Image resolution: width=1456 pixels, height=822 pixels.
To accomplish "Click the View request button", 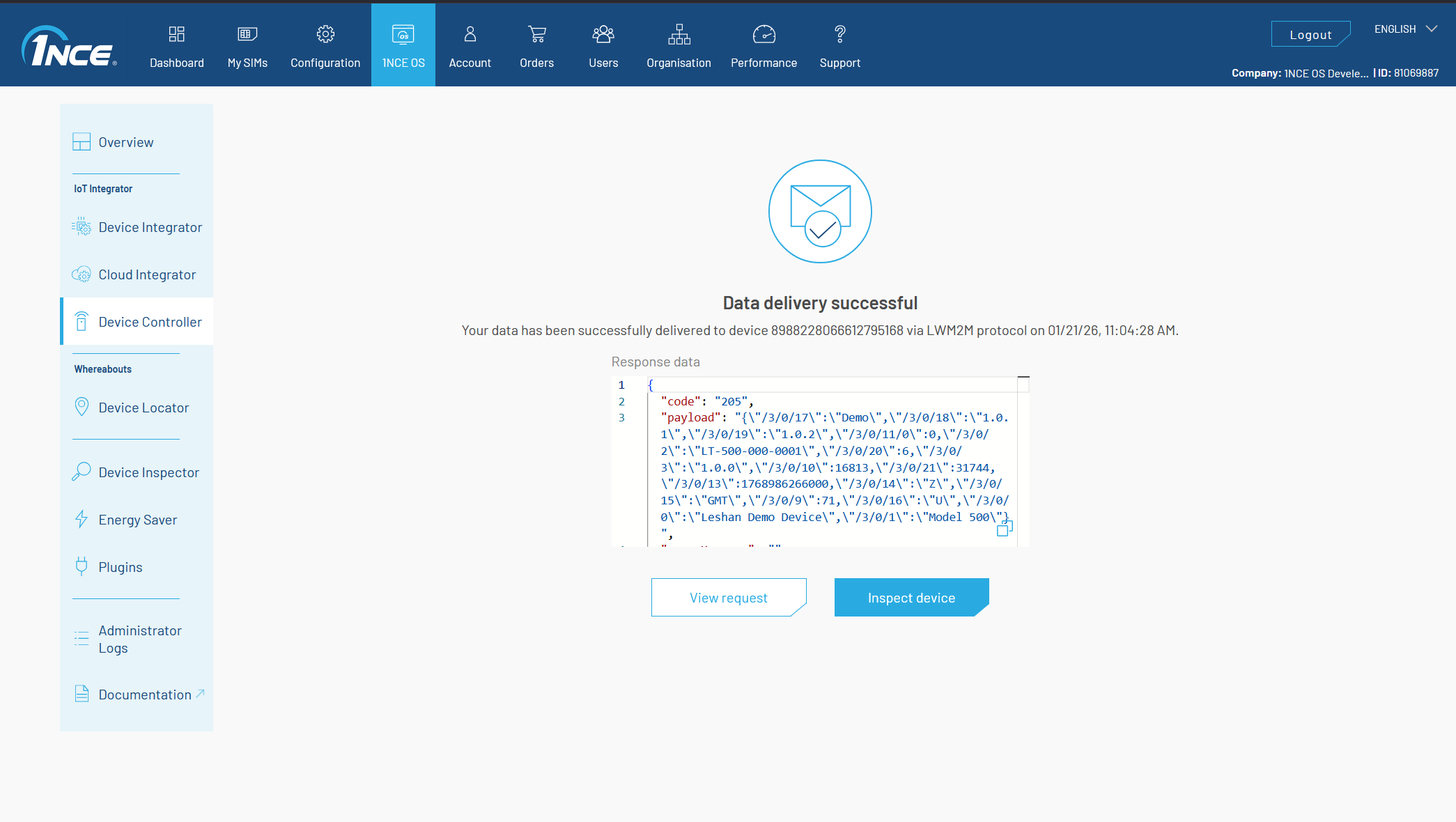I will [x=728, y=598].
